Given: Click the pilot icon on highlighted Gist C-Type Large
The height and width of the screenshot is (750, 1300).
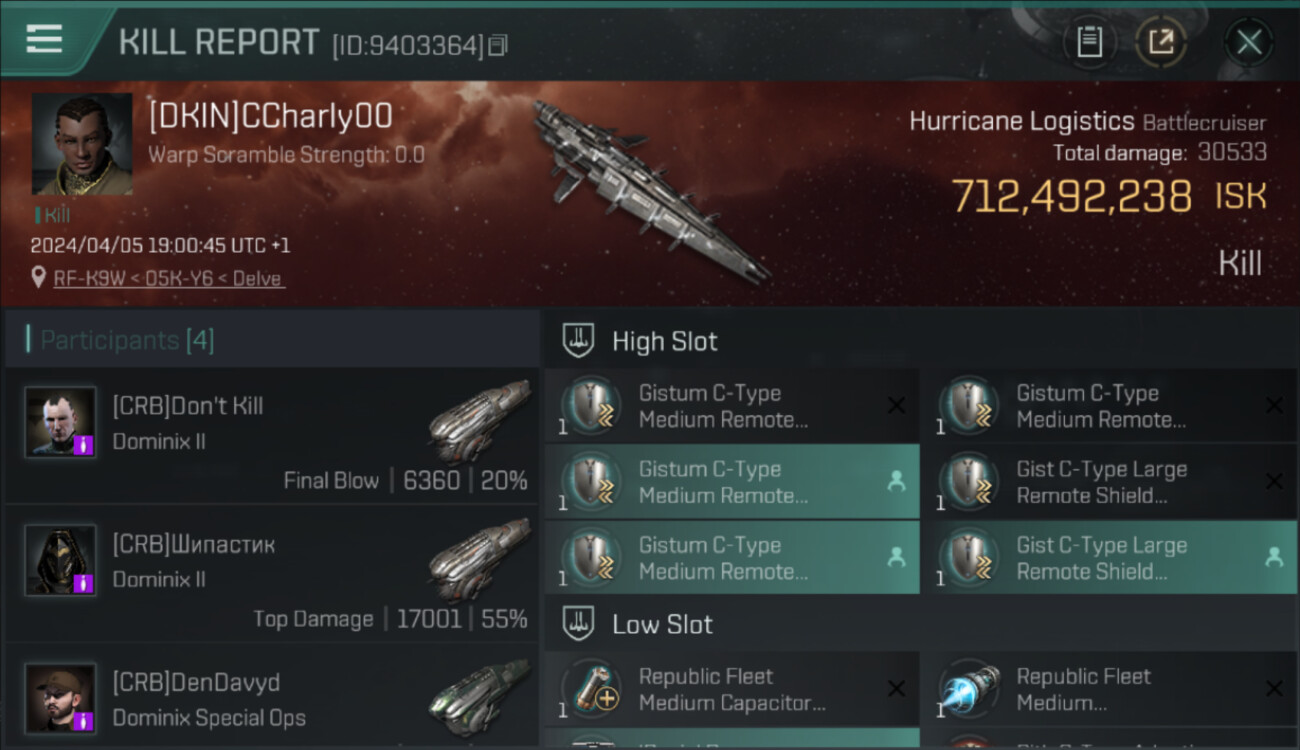Looking at the screenshot, I should pos(1273,557).
